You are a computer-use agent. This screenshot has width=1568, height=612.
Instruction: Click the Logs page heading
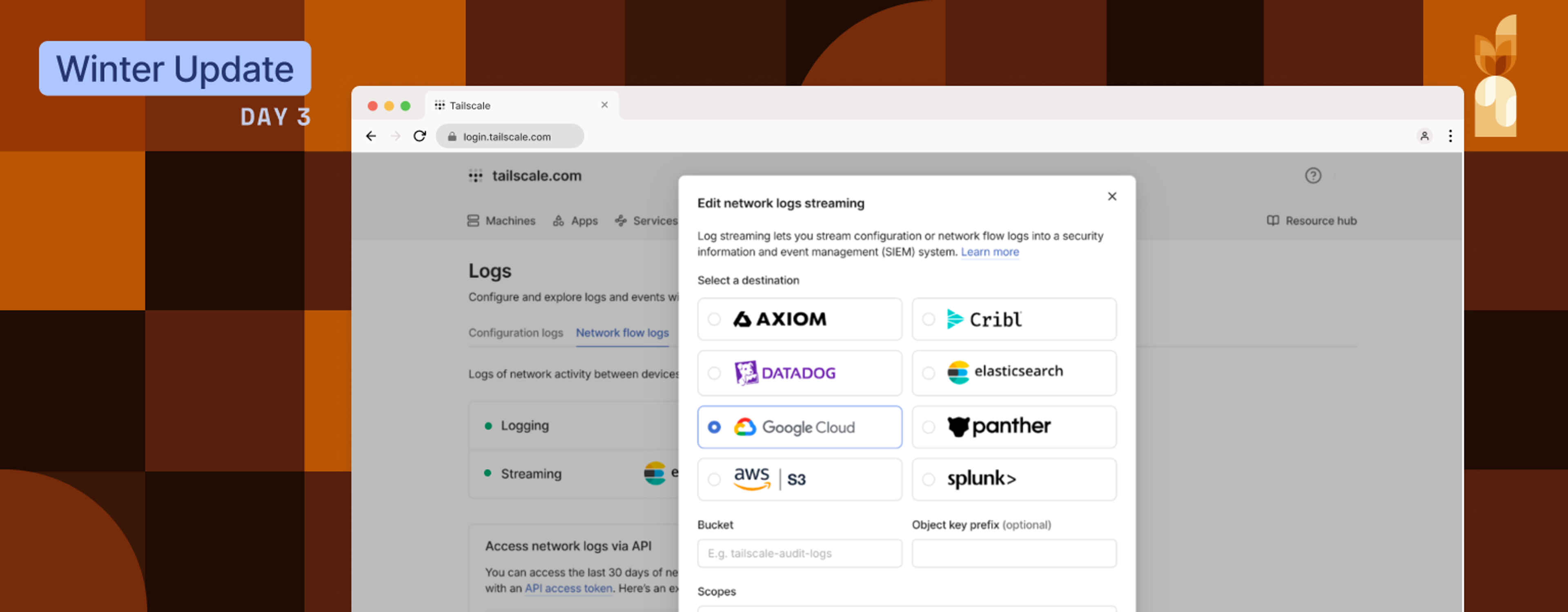coord(490,271)
